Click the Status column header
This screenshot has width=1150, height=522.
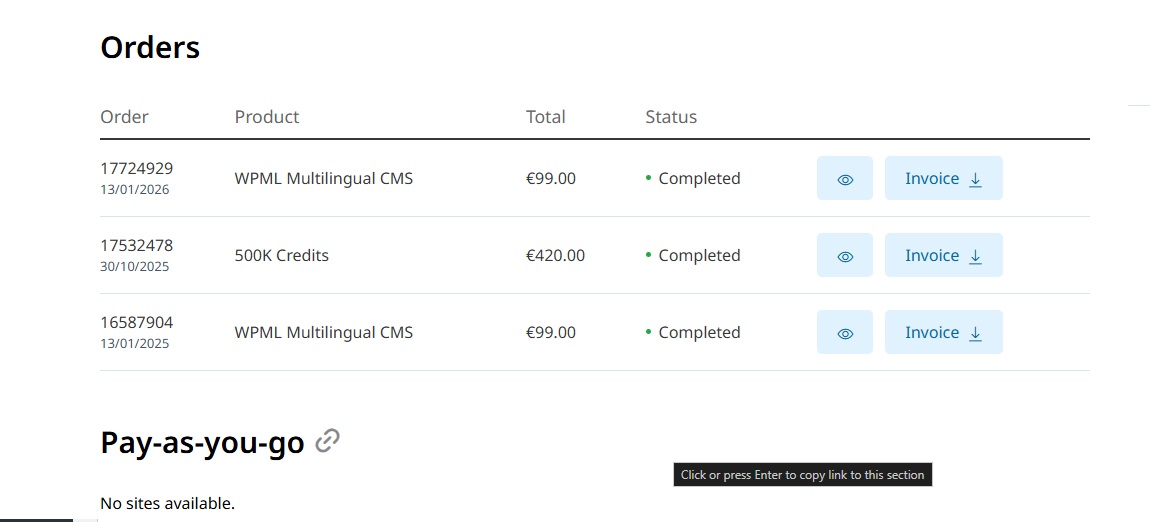671,117
